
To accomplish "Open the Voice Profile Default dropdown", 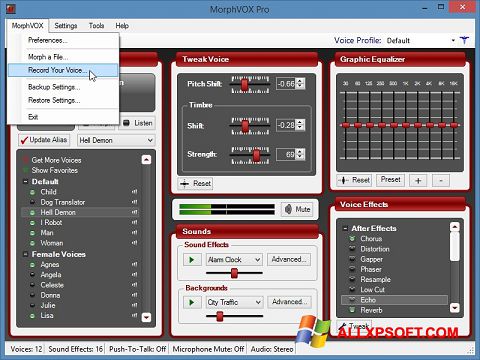I will (453, 41).
